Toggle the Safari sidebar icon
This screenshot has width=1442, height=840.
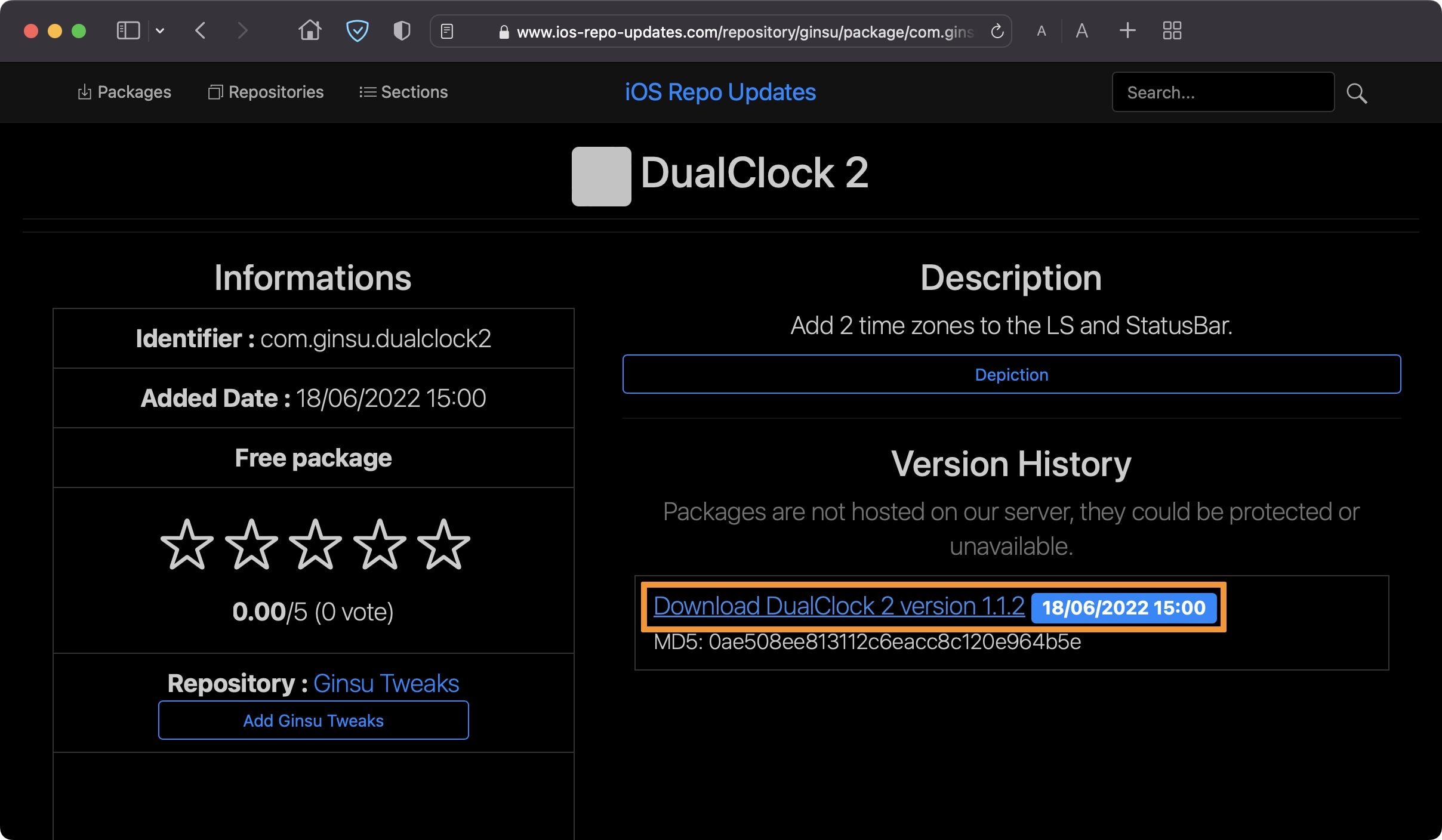point(128,30)
